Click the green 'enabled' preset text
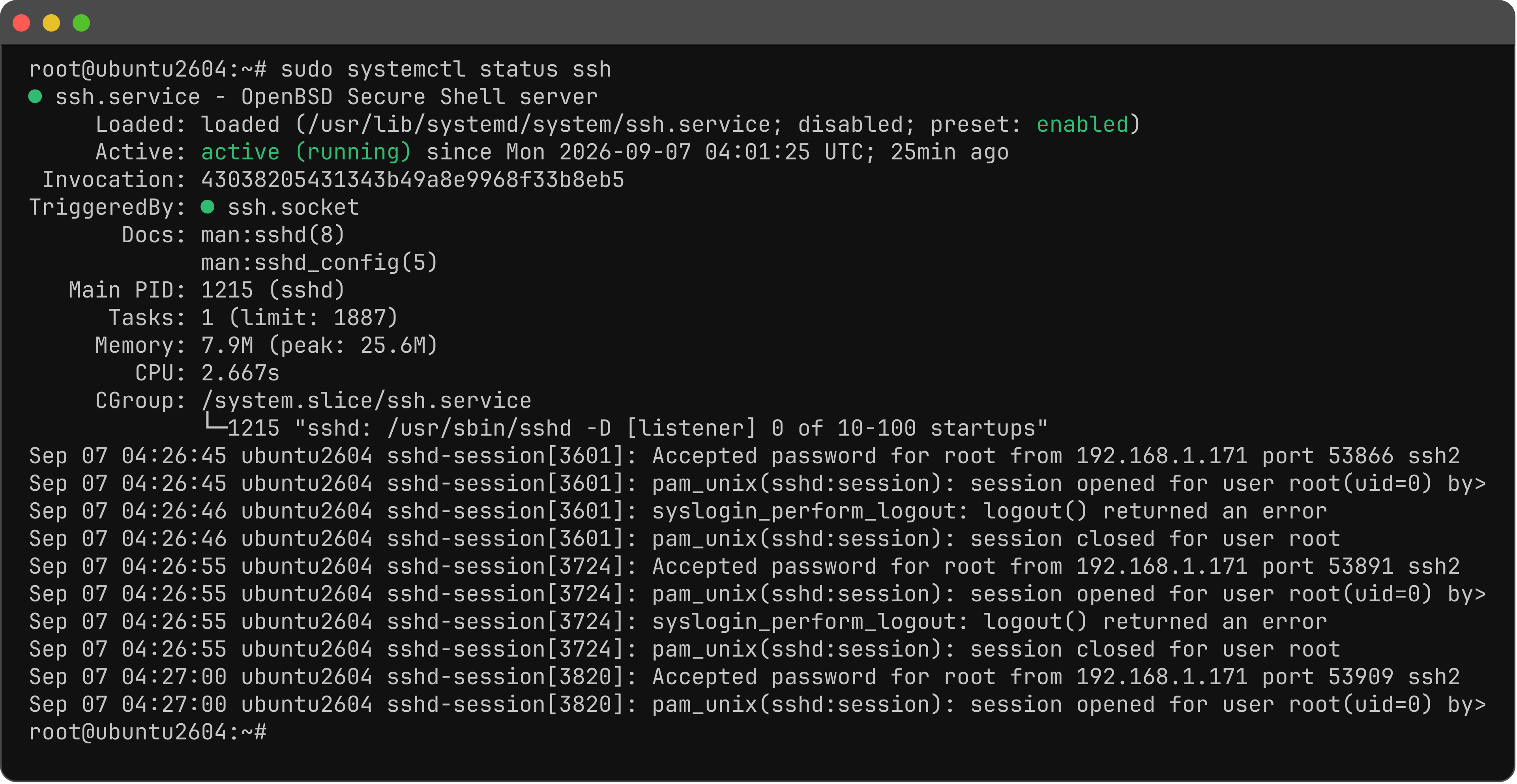The image size is (1517, 784). coord(1083,124)
